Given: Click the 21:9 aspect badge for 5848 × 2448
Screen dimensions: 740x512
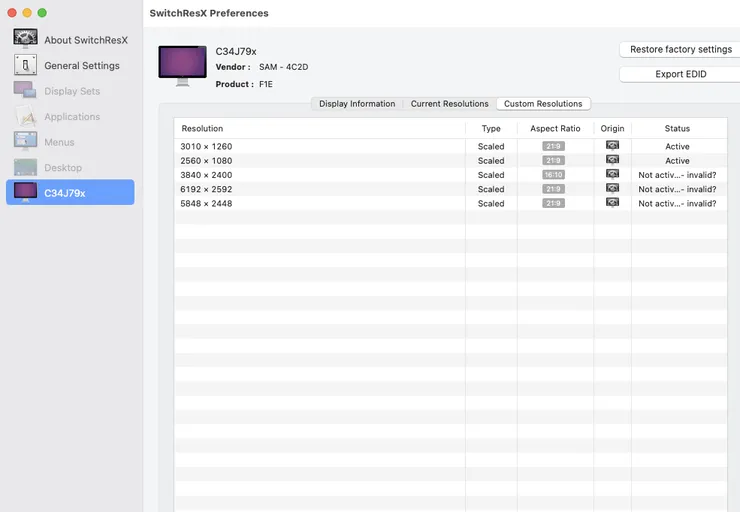Looking at the screenshot, I should click(x=553, y=203).
